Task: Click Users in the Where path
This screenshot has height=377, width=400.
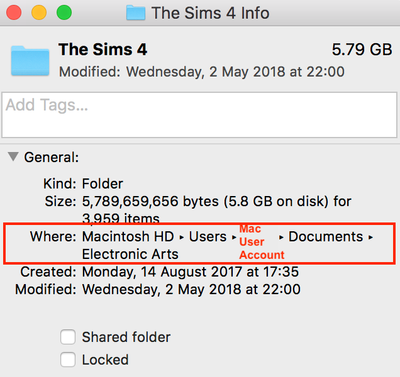Action: tap(208, 237)
